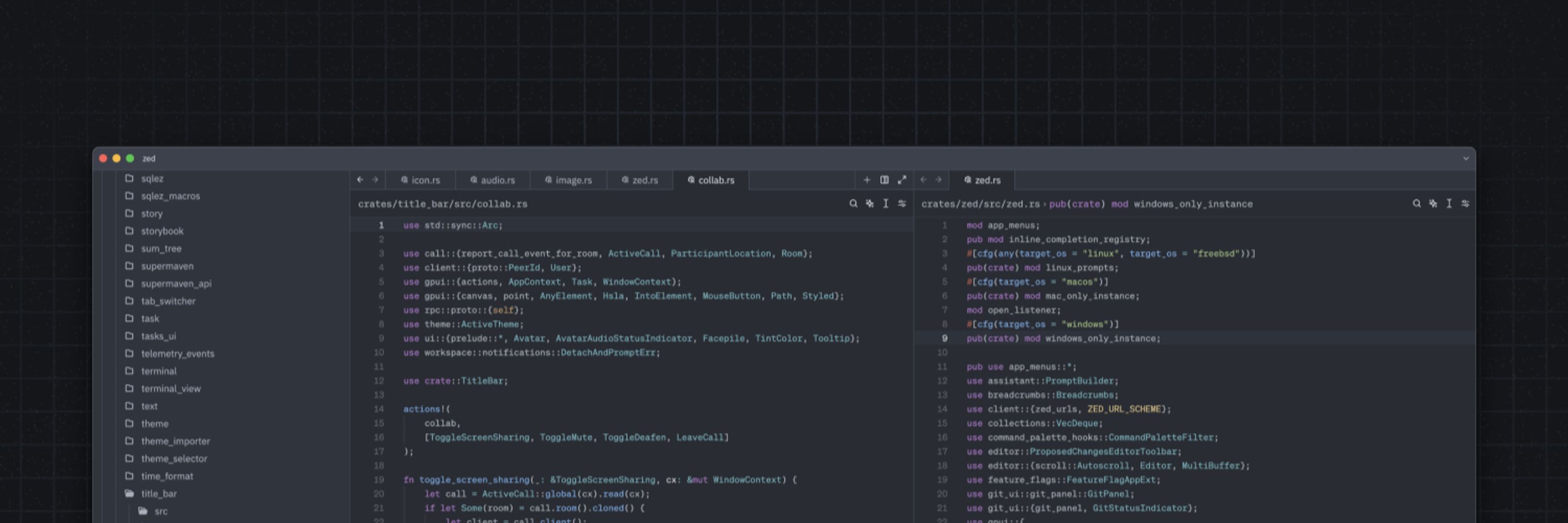Open editor controls icon in collab.rs toolbar
Image resolution: width=1568 pixels, height=523 pixels.
(x=902, y=203)
